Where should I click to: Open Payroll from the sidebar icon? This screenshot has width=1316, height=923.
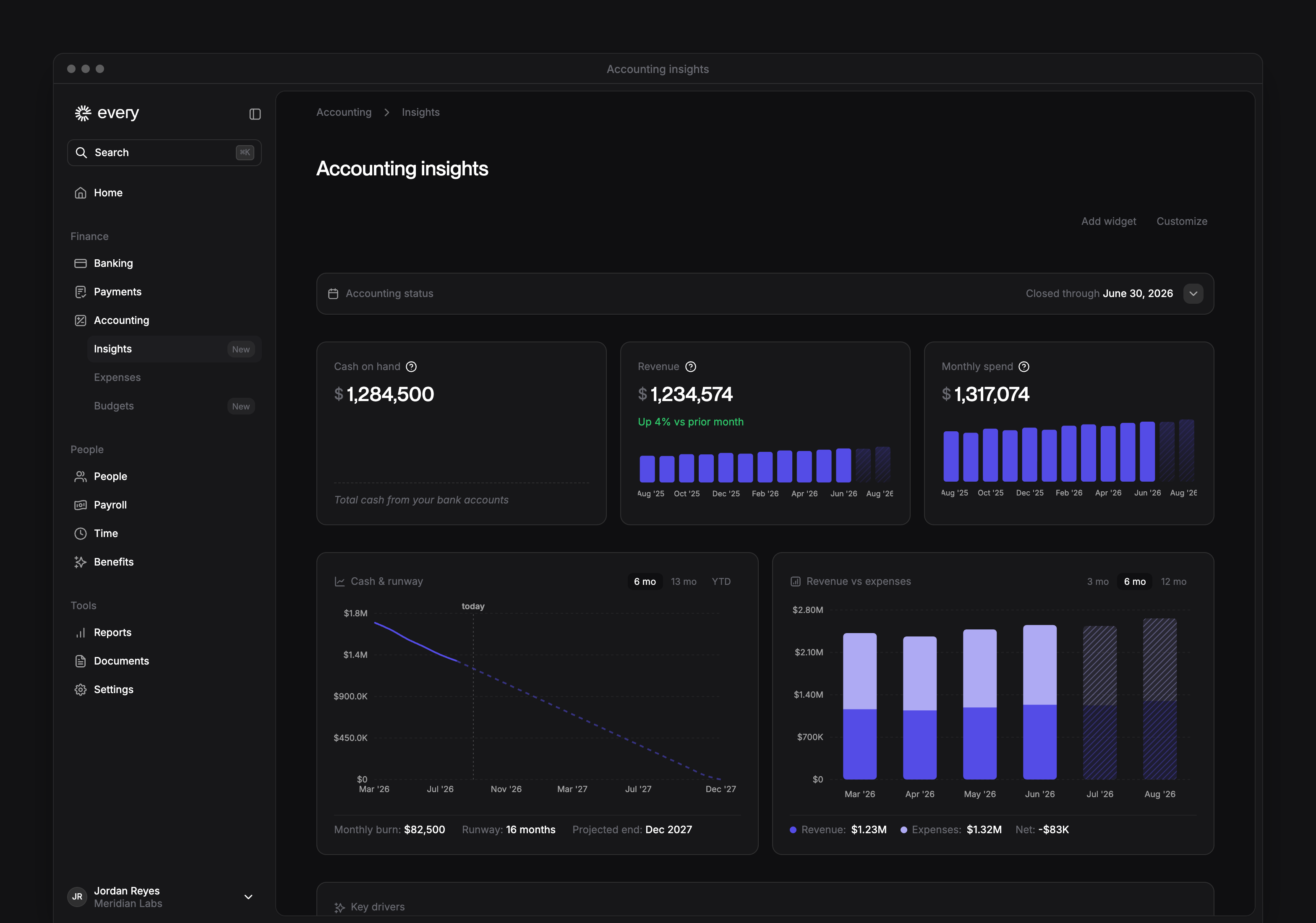(80, 505)
